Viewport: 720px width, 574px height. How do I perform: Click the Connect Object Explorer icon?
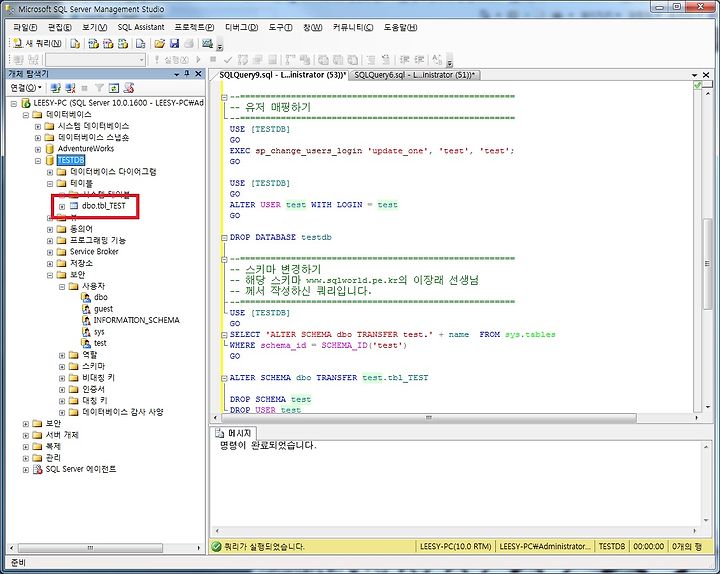coord(56,88)
